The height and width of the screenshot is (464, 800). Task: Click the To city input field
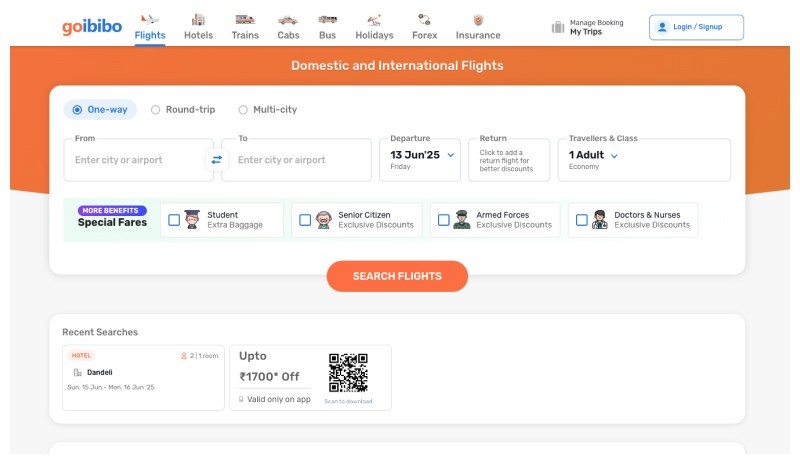[296, 160]
